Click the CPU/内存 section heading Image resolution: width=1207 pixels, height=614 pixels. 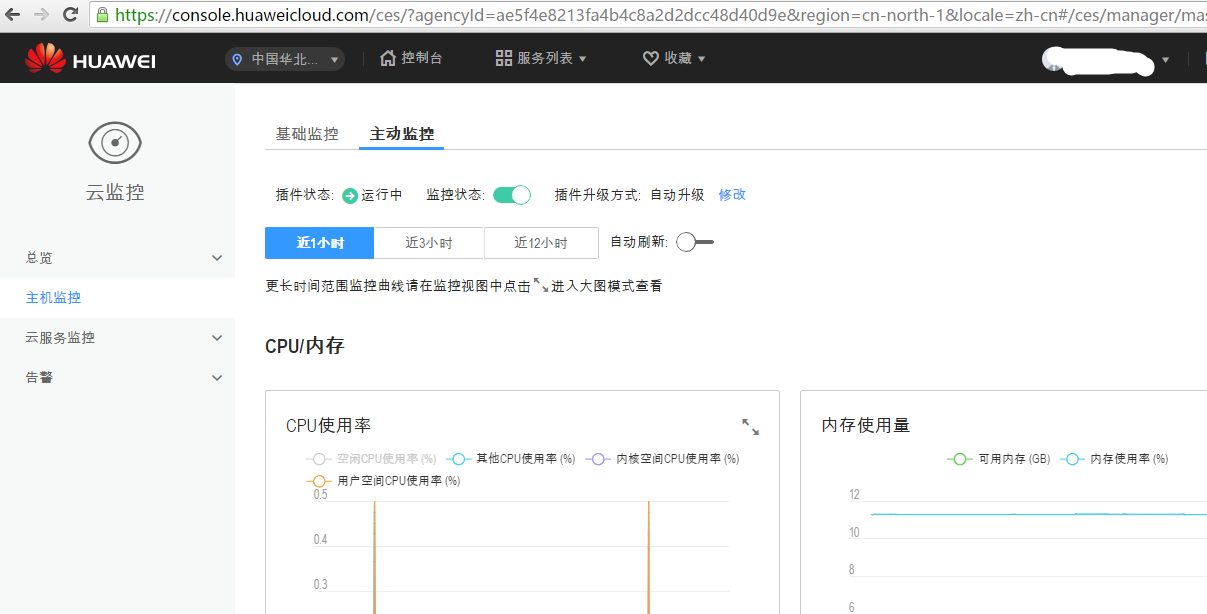click(305, 346)
